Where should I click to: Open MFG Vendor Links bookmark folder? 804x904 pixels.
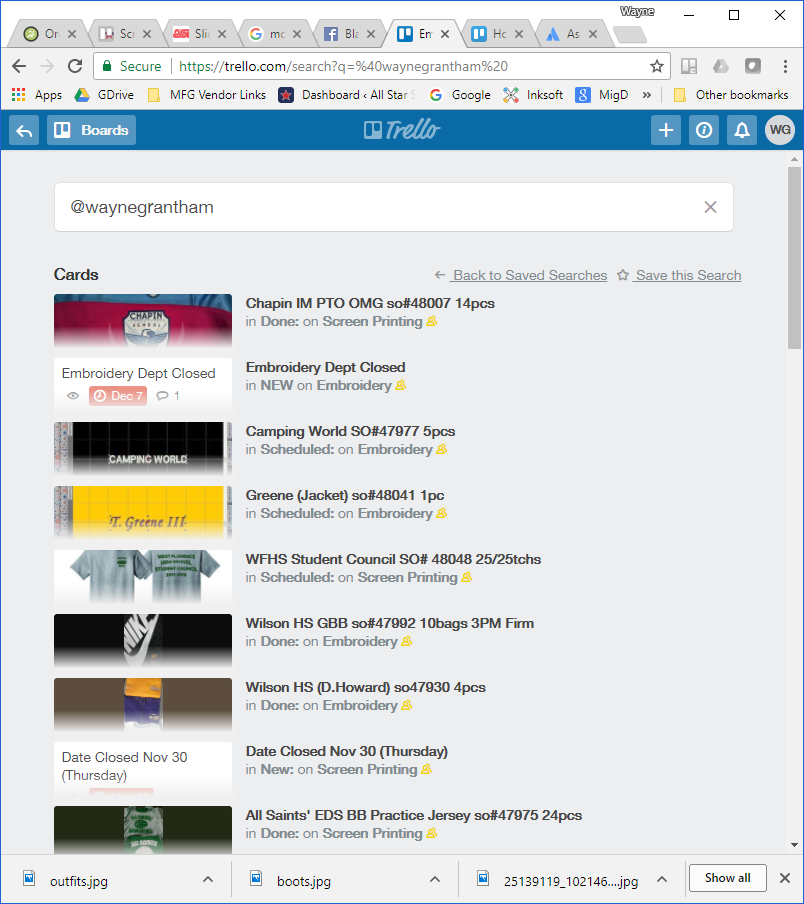(x=207, y=95)
